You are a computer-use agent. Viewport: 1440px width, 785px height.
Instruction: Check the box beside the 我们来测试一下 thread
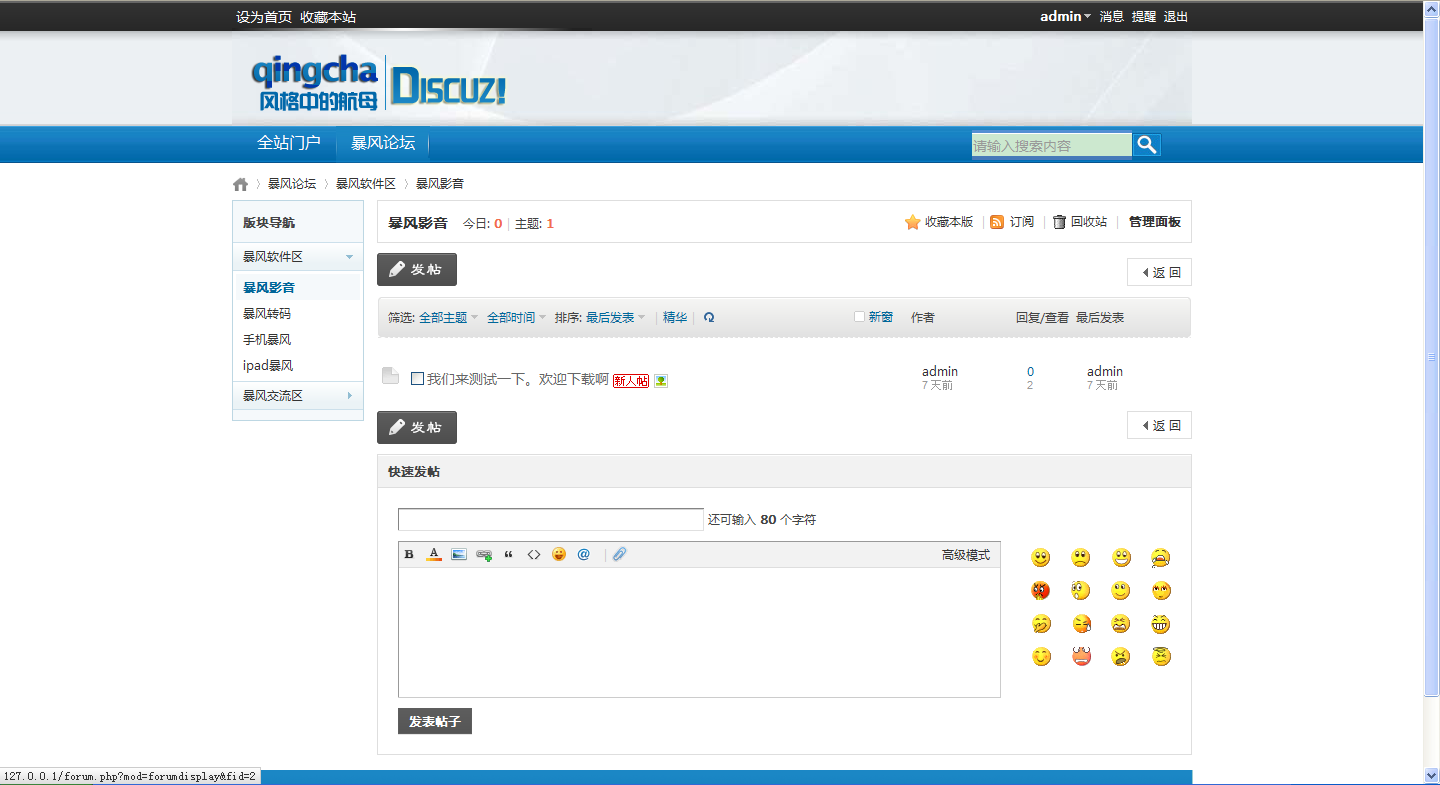pyautogui.click(x=418, y=379)
